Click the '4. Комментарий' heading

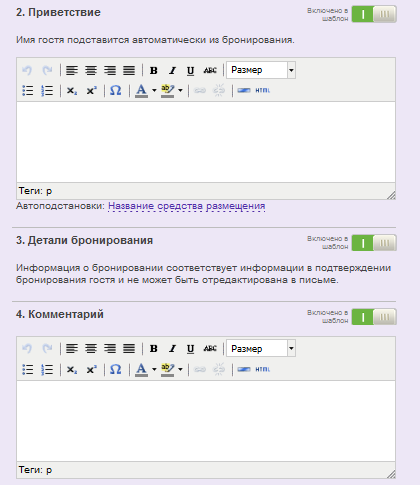60,314
